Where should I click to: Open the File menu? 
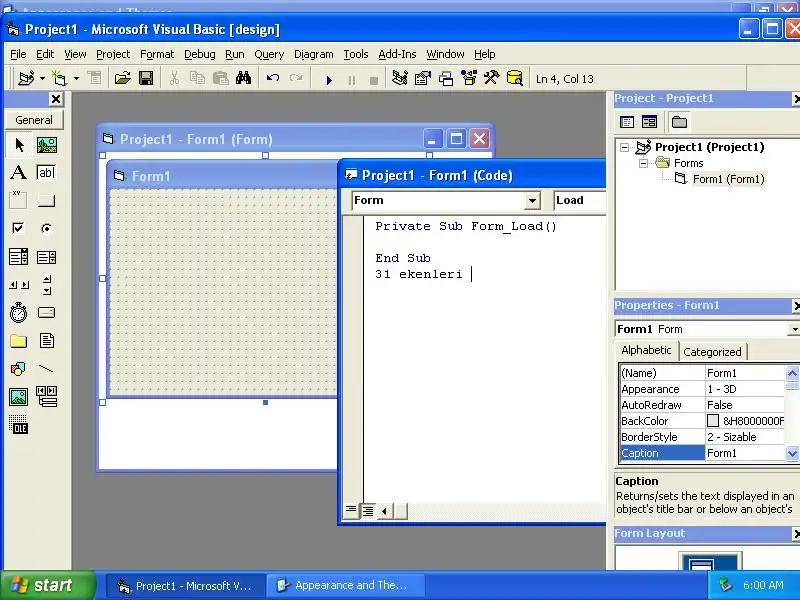point(18,54)
